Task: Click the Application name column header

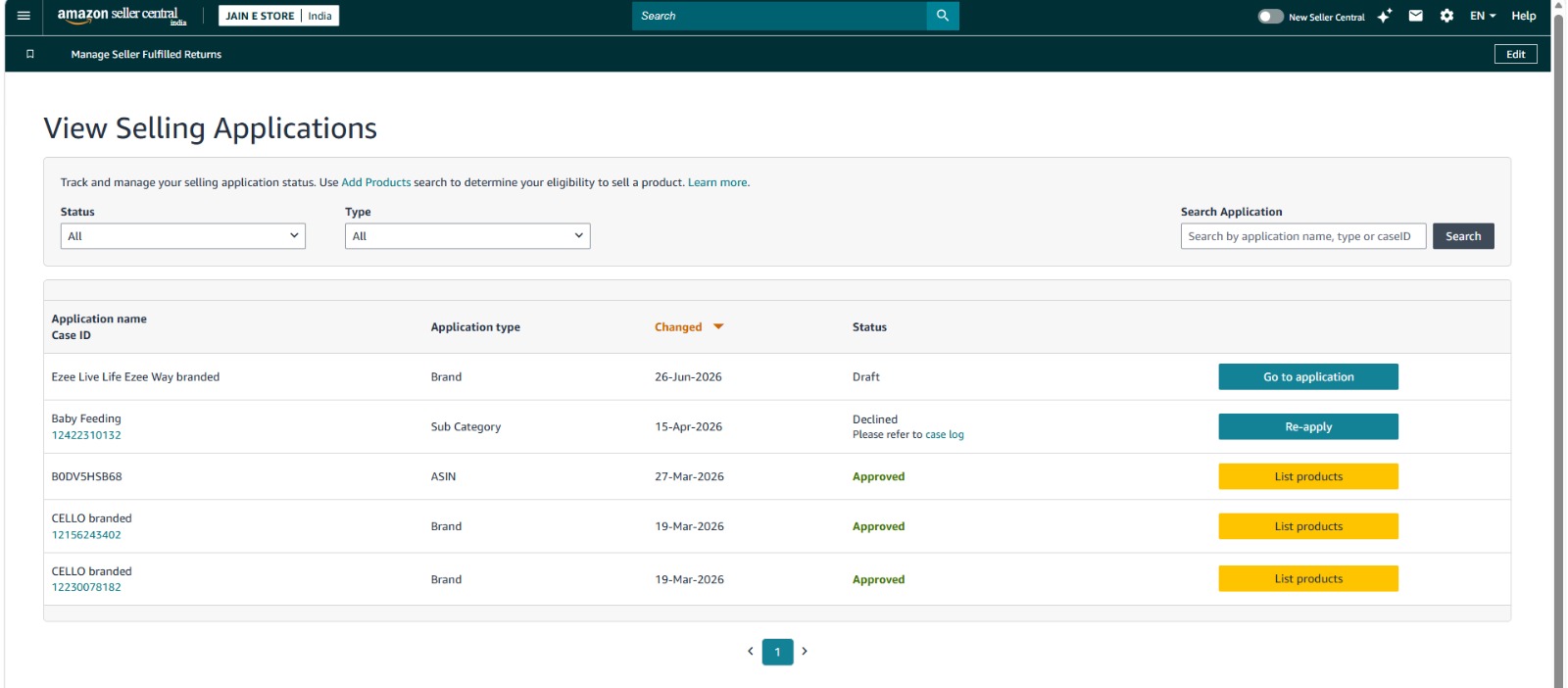Action: (x=99, y=319)
